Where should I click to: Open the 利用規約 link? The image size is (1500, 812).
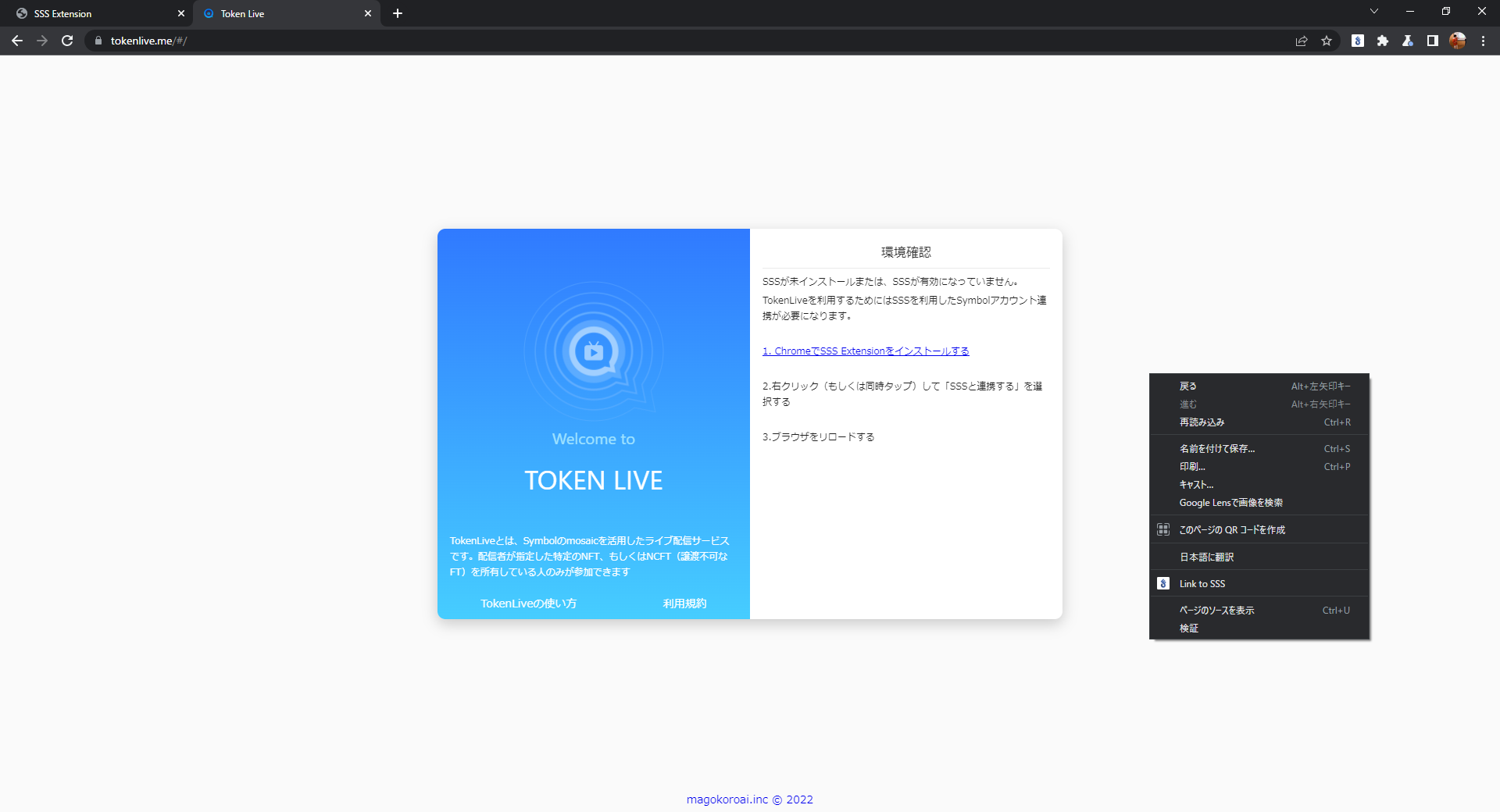tap(685, 604)
